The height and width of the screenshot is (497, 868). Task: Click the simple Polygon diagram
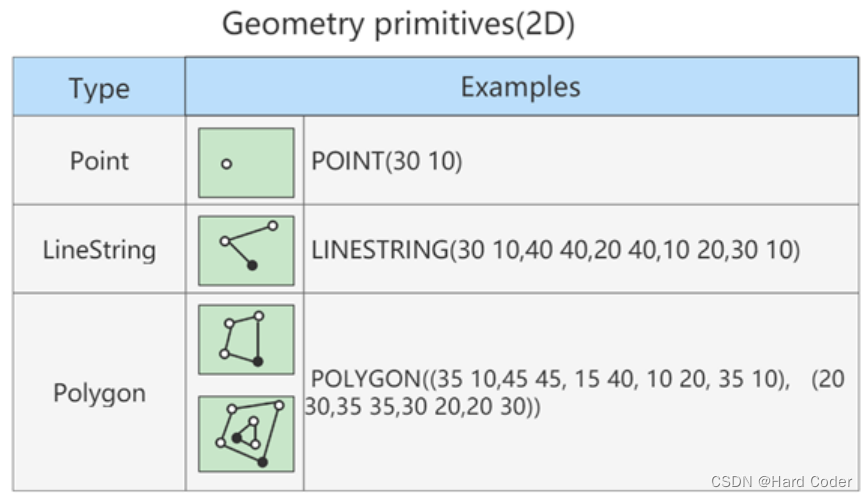click(x=246, y=339)
